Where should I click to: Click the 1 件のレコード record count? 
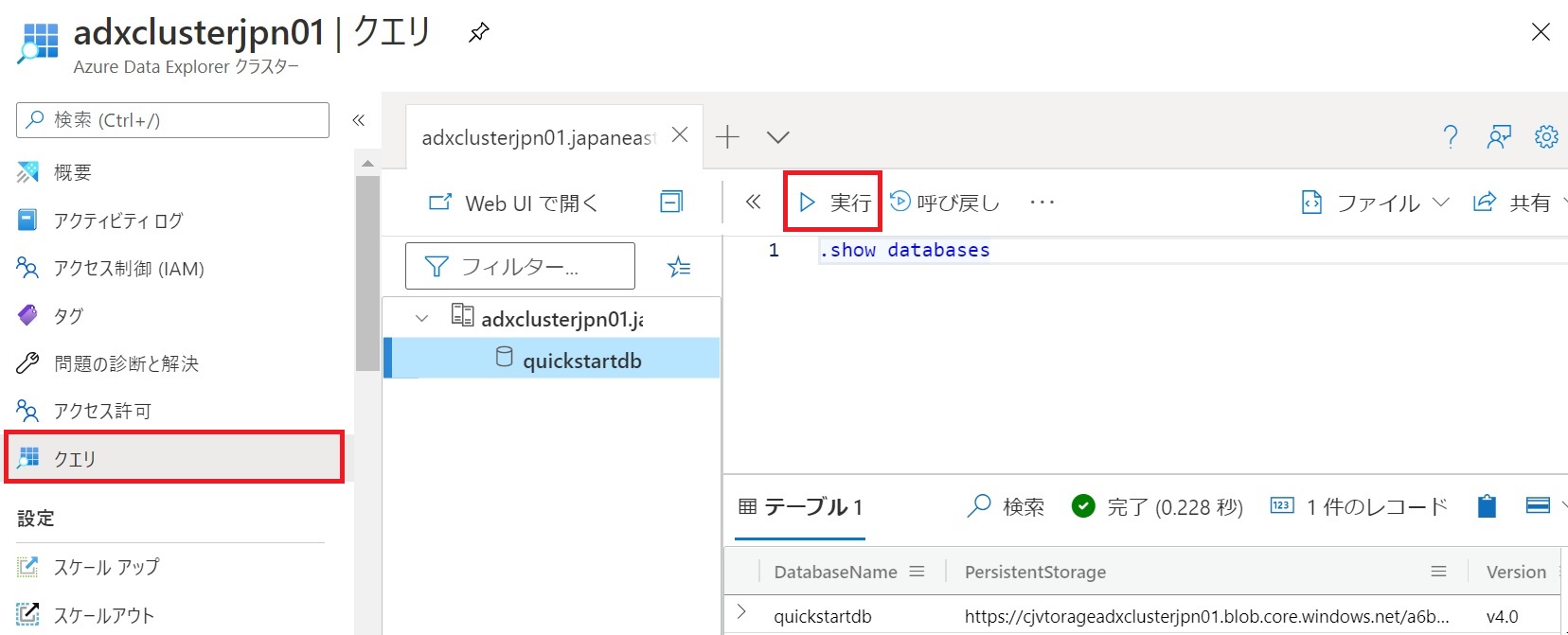(1359, 507)
